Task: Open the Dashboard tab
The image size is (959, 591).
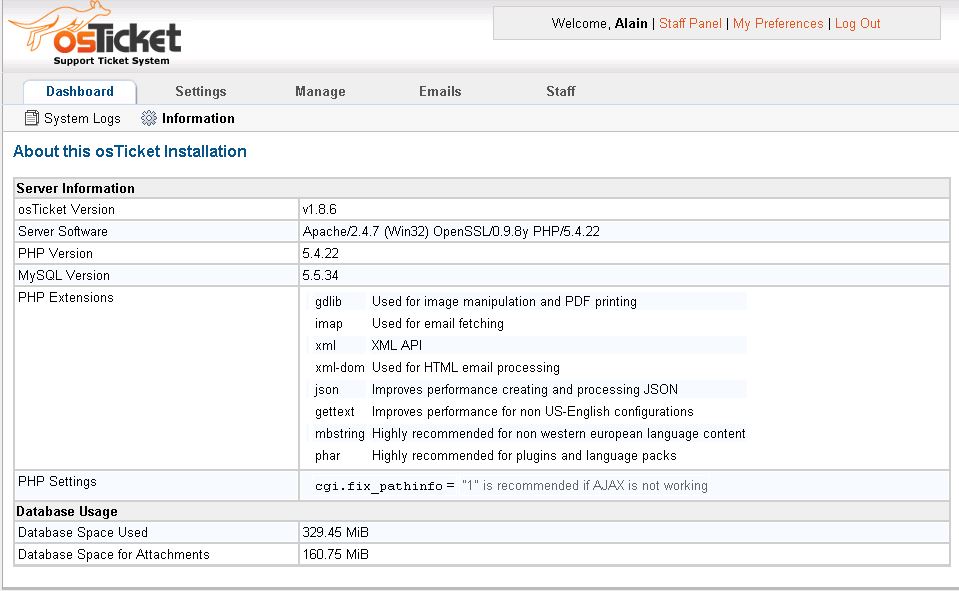Action: tap(80, 91)
